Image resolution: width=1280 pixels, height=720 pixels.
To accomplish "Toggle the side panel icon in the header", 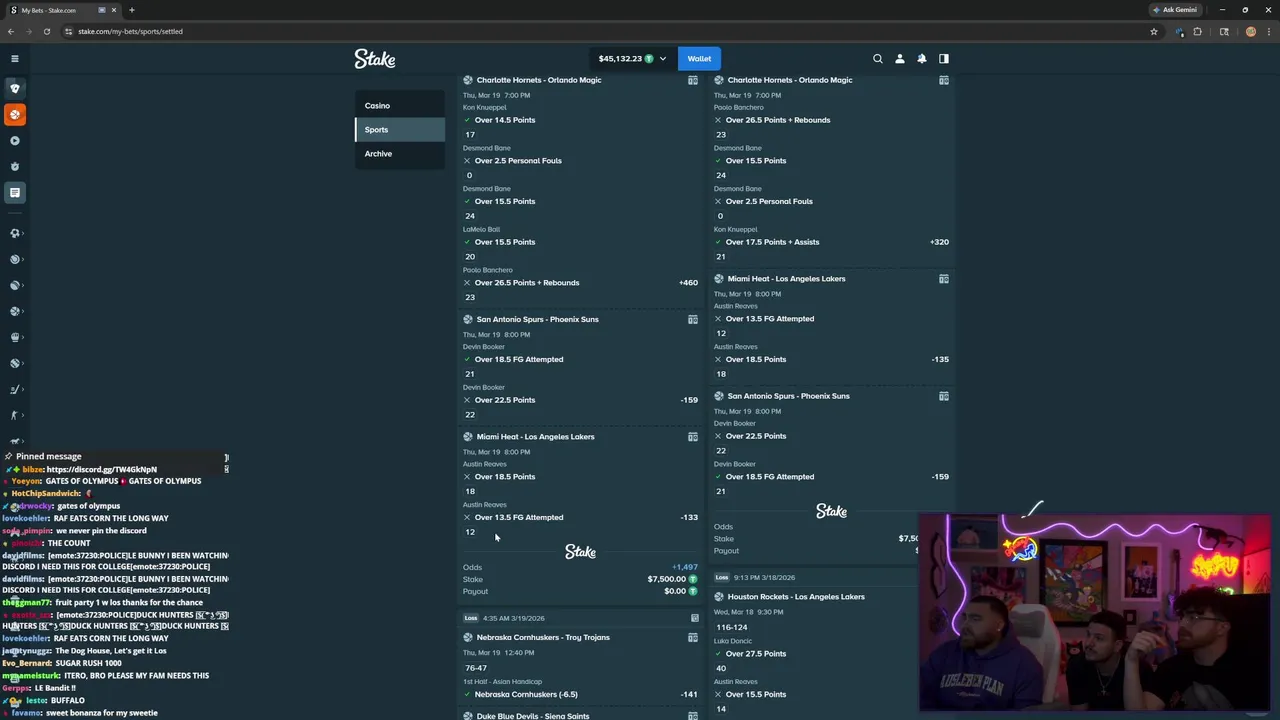I will 943,59.
